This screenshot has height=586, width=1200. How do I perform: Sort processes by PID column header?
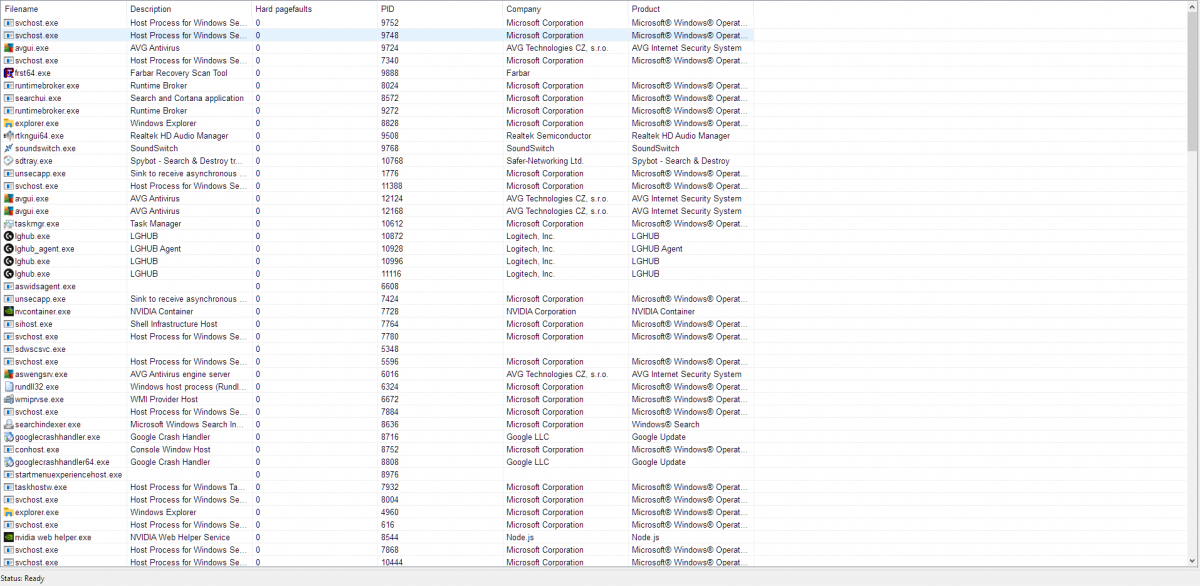click(440, 8)
